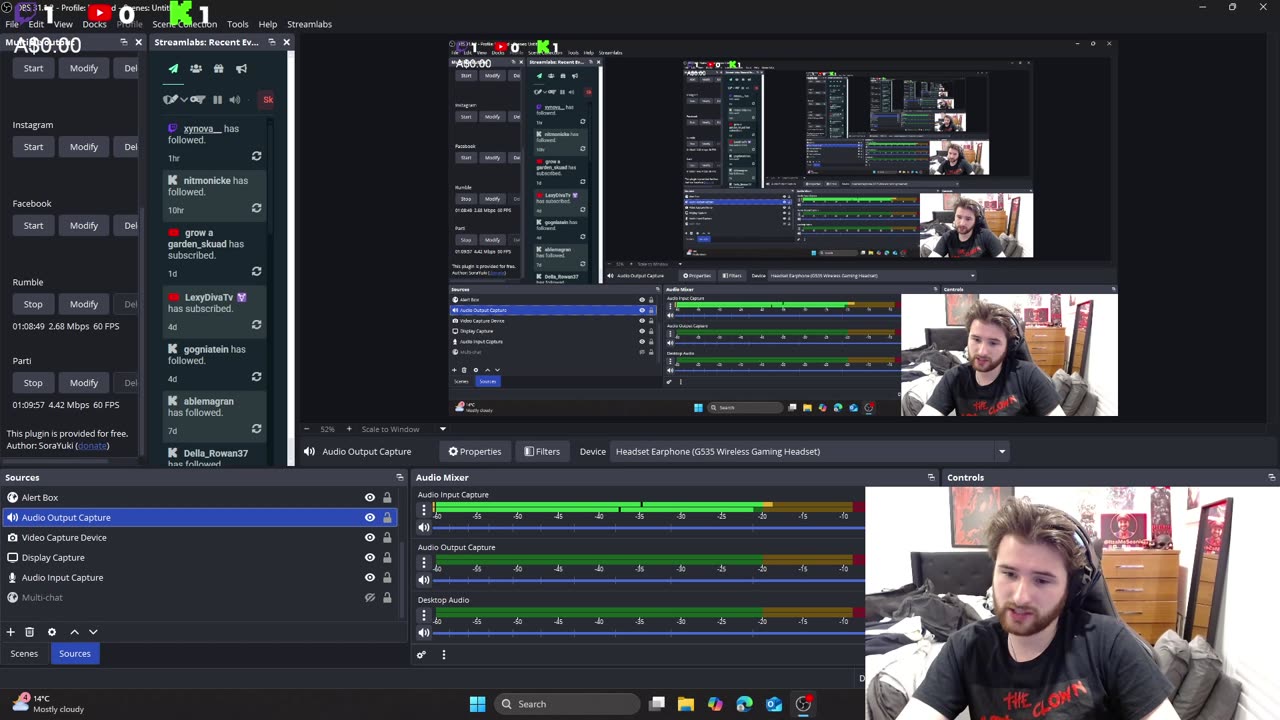Stop the Parti stream output
This screenshot has width=1280, height=720.
[x=33, y=383]
